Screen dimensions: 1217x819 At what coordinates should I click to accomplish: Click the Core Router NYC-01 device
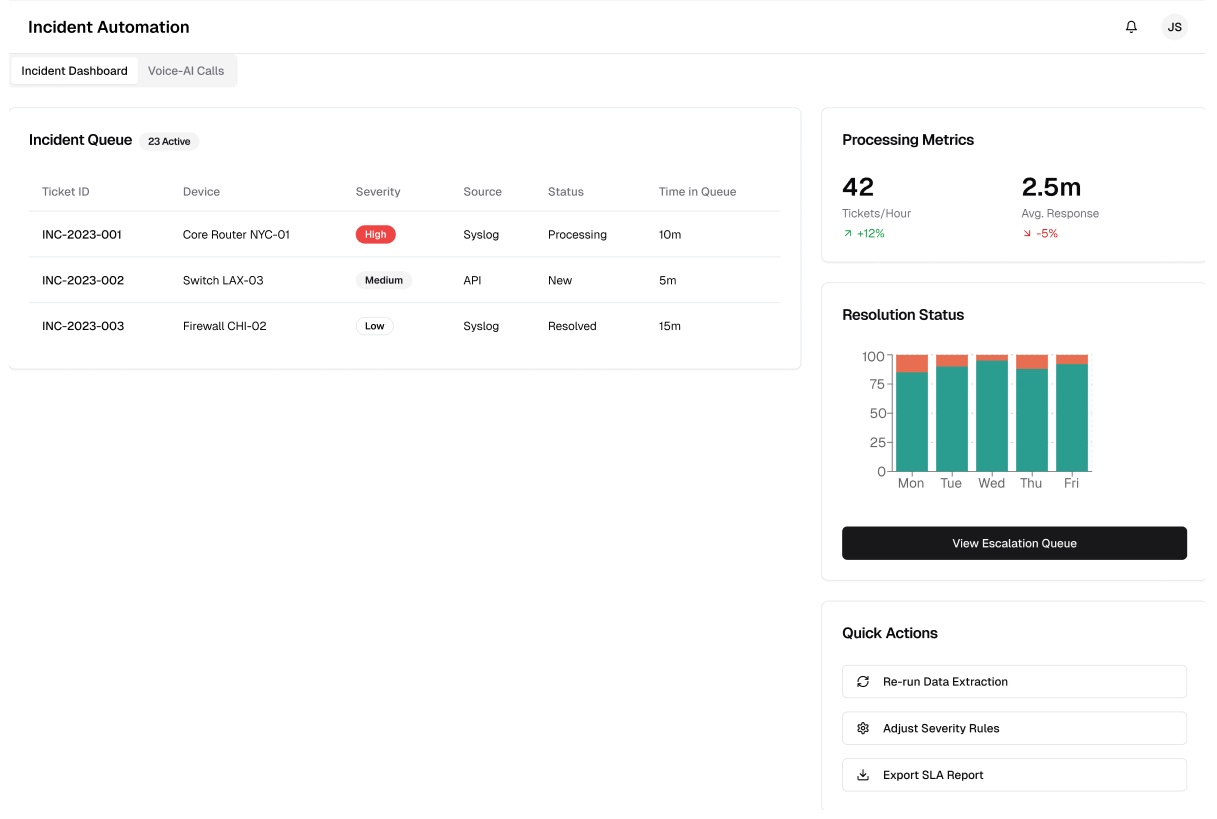236,235
